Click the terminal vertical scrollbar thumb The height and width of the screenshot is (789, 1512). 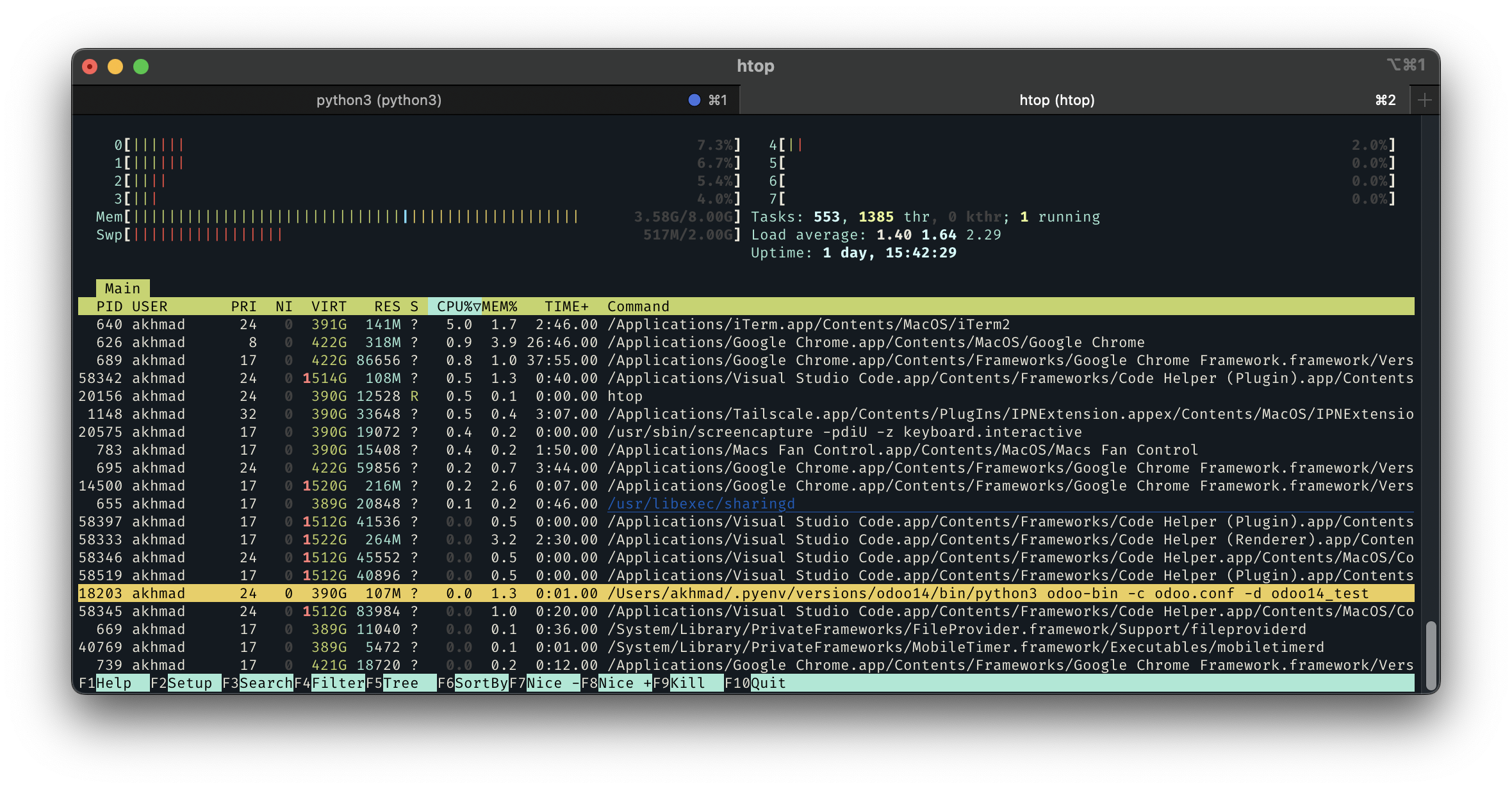(1431, 654)
